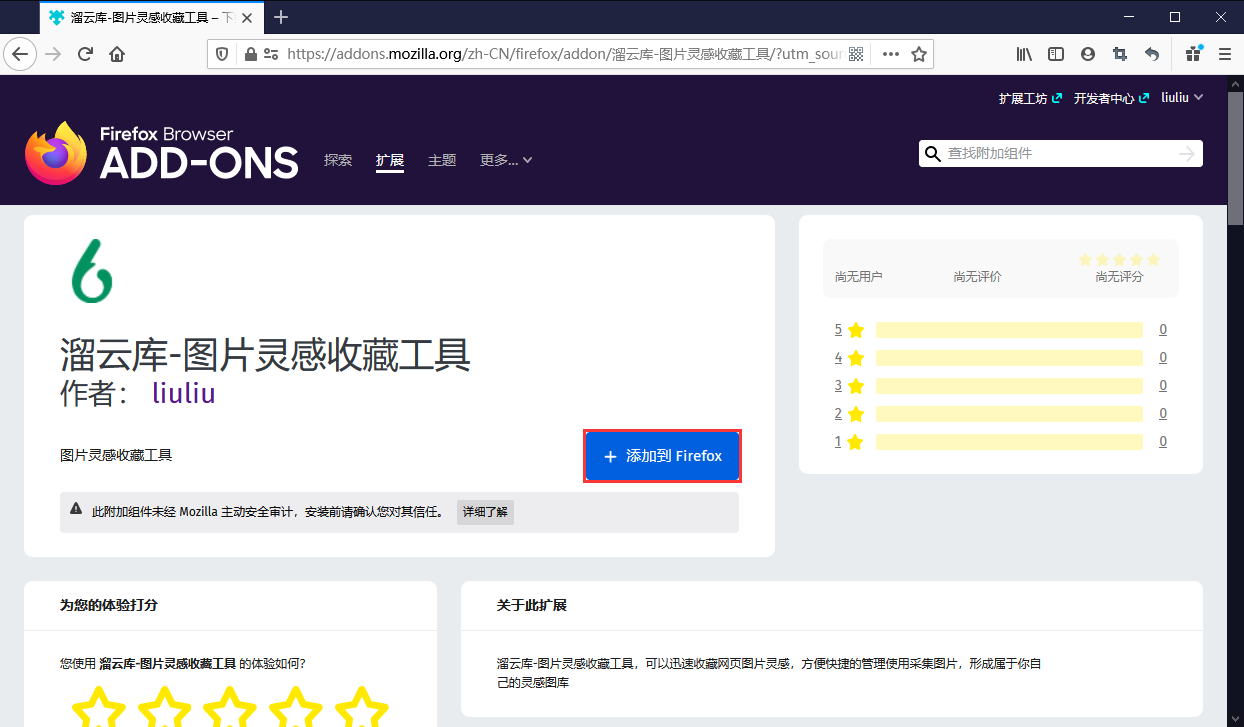Click the review count for 4 stars
The height and width of the screenshot is (727, 1244).
tap(1163, 358)
